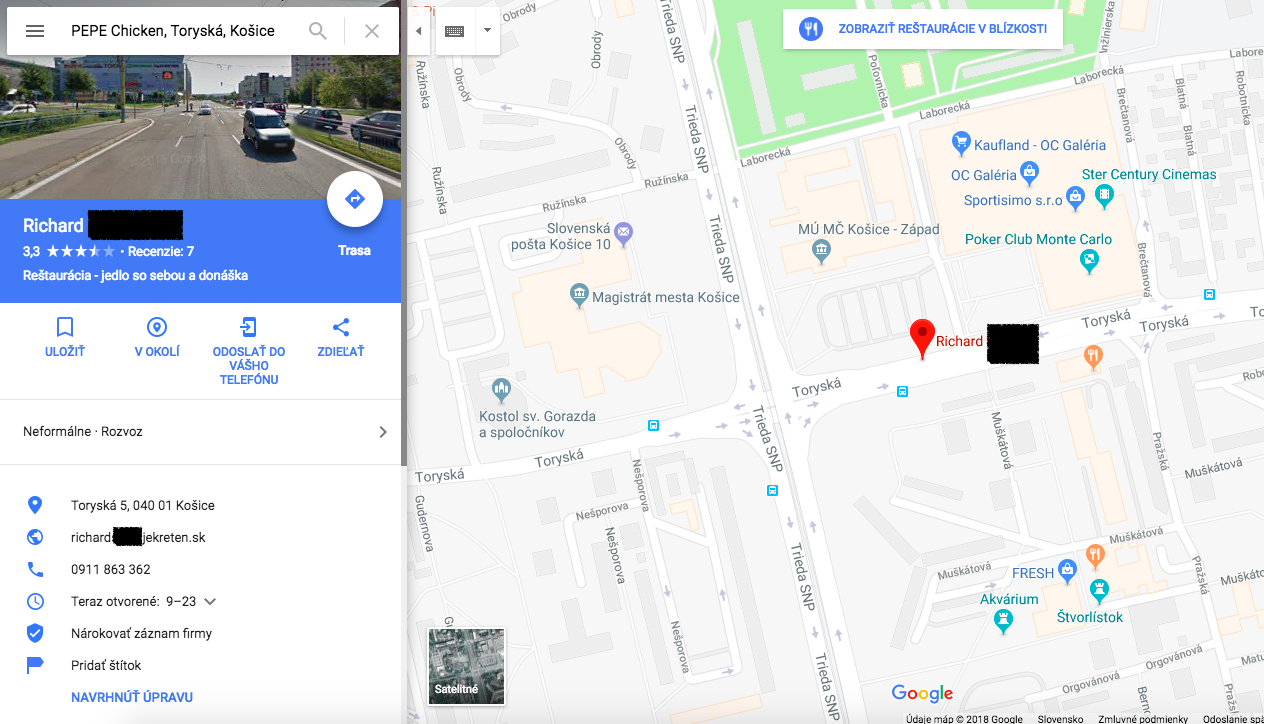Image resolution: width=1264 pixels, height=724 pixels.
Task: Open the hamburger menu in search bar
Action: (x=35, y=31)
